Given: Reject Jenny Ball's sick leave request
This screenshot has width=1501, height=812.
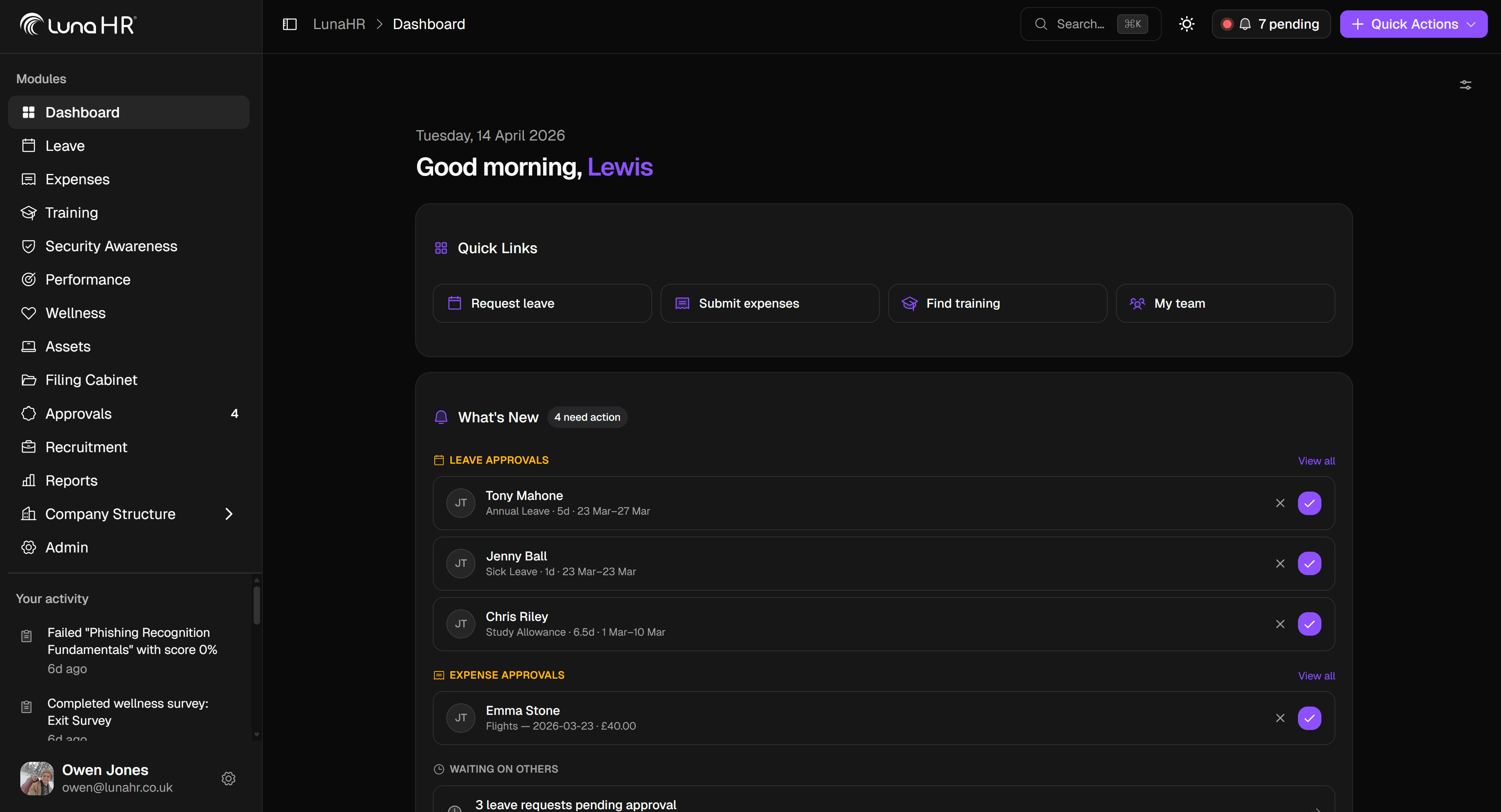Looking at the screenshot, I should 1280,564.
